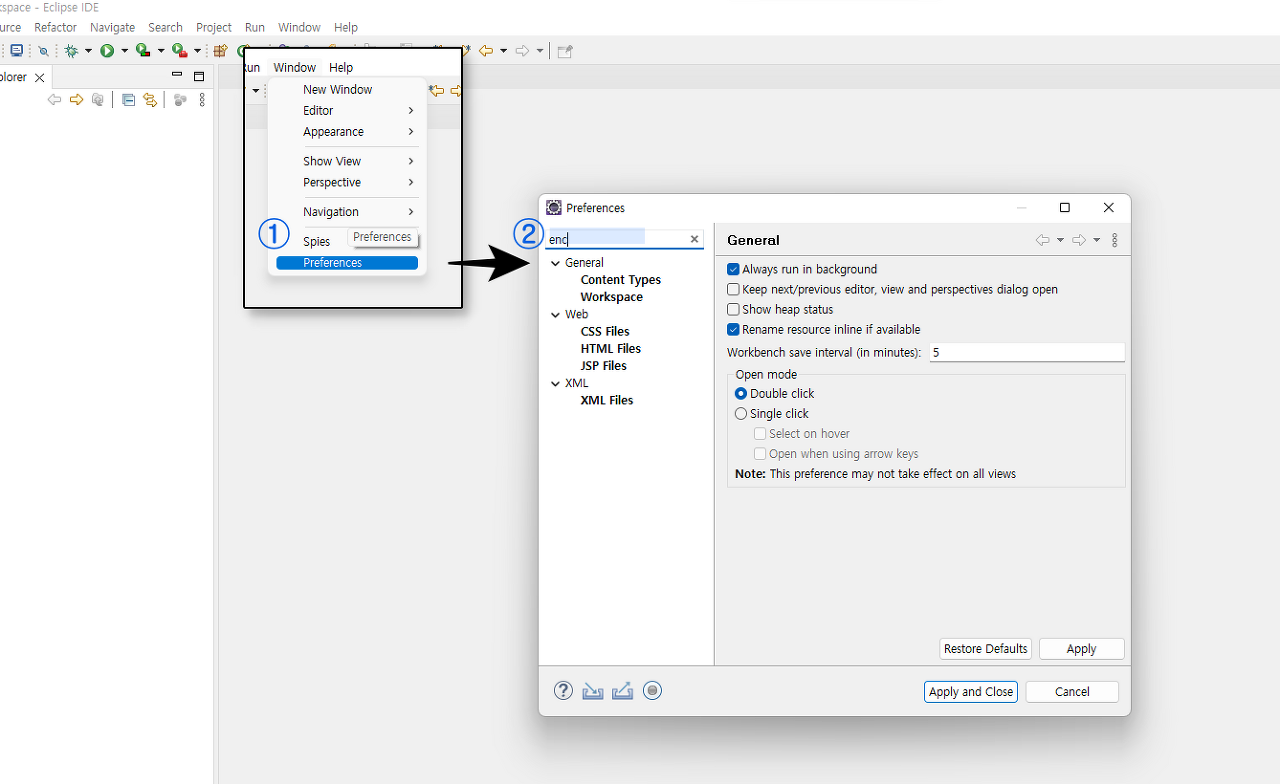Screen dimensions: 1280x784
Task: Select CSS Files tree item
Action: pos(605,331)
